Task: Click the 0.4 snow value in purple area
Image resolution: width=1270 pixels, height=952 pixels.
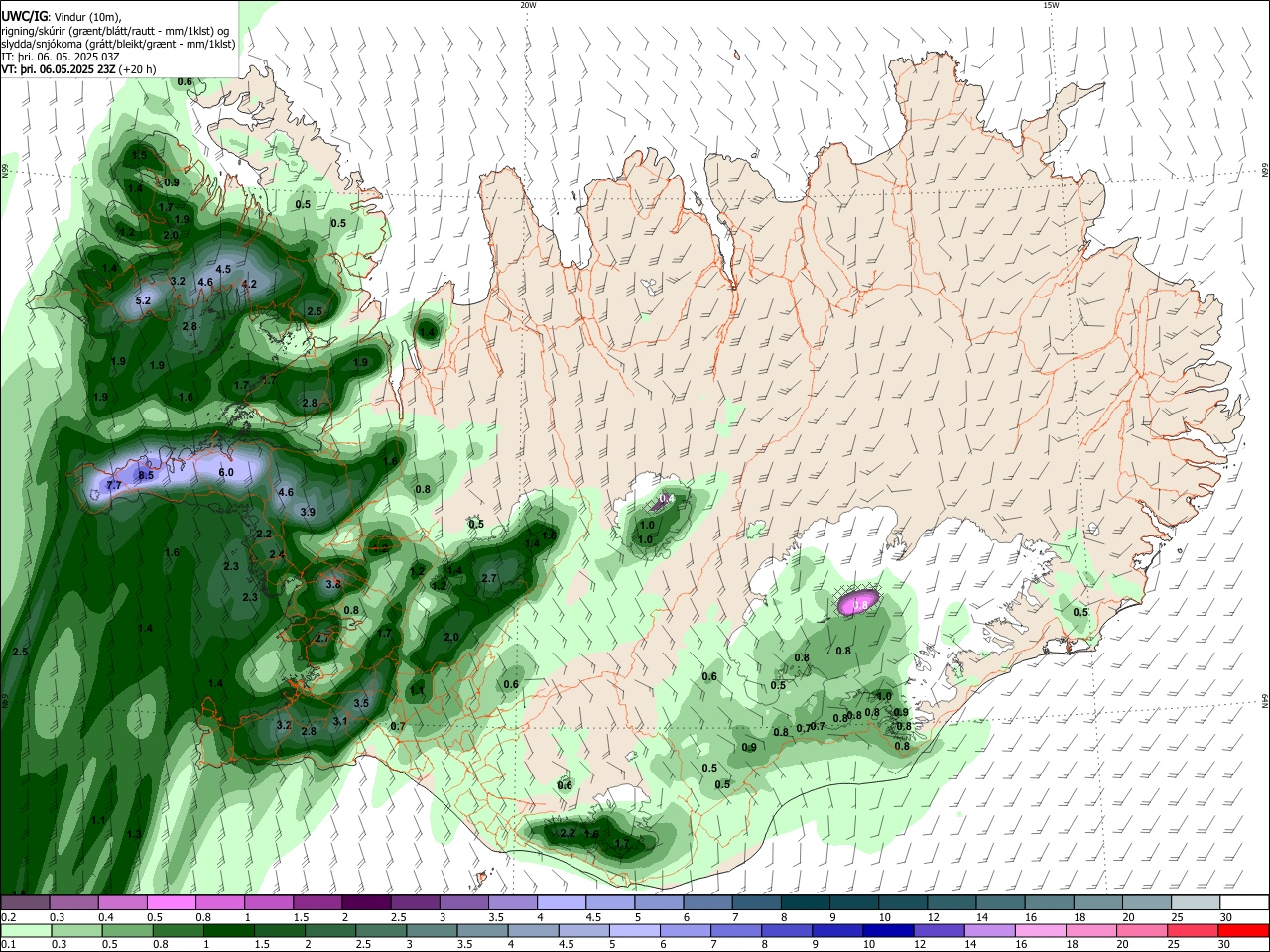Action: (x=667, y=499)
